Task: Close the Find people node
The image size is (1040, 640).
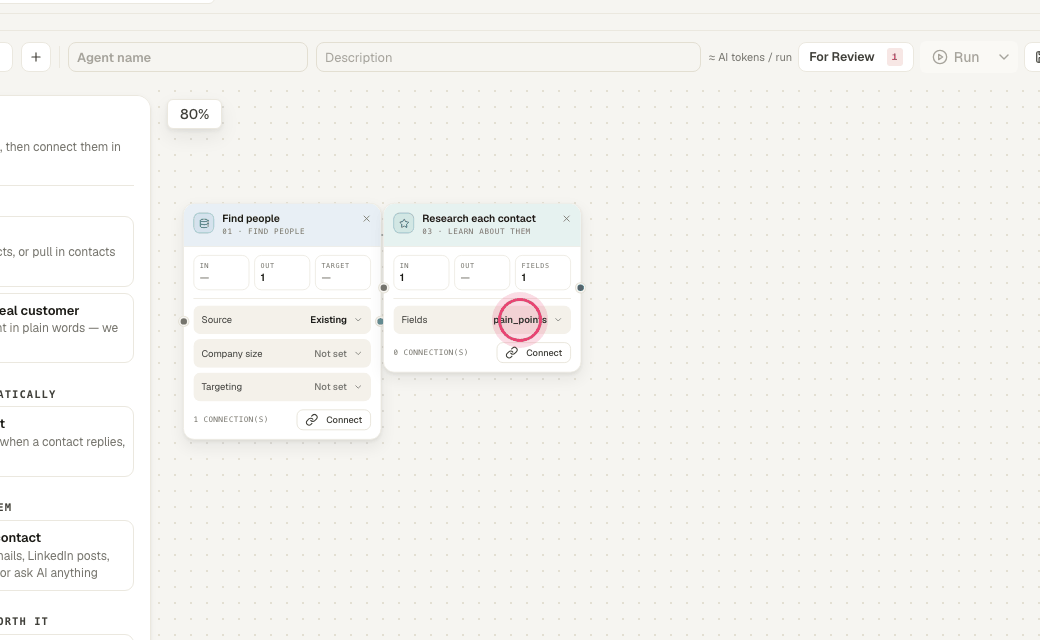Action: 366,219
